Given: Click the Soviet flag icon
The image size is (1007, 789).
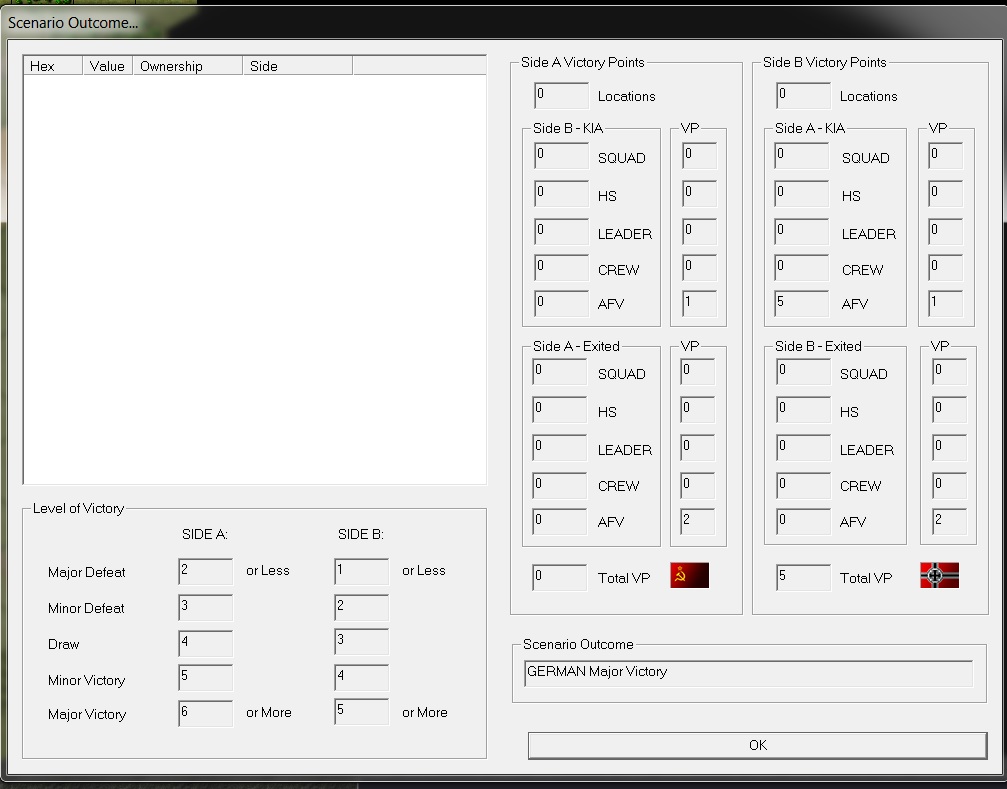Looking at the screenshot, I should [x=689, y=575].
